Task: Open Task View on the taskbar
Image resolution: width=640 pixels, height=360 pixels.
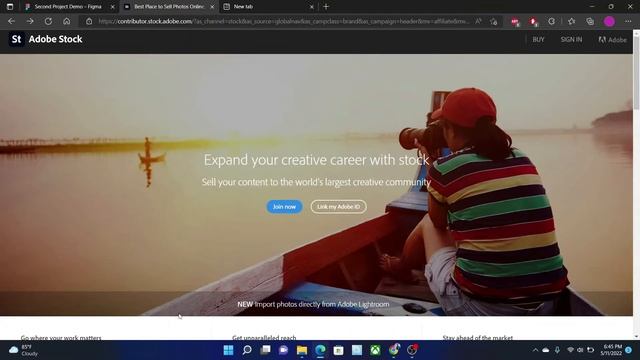Action: pyautogui.click(x=265, y=350)
